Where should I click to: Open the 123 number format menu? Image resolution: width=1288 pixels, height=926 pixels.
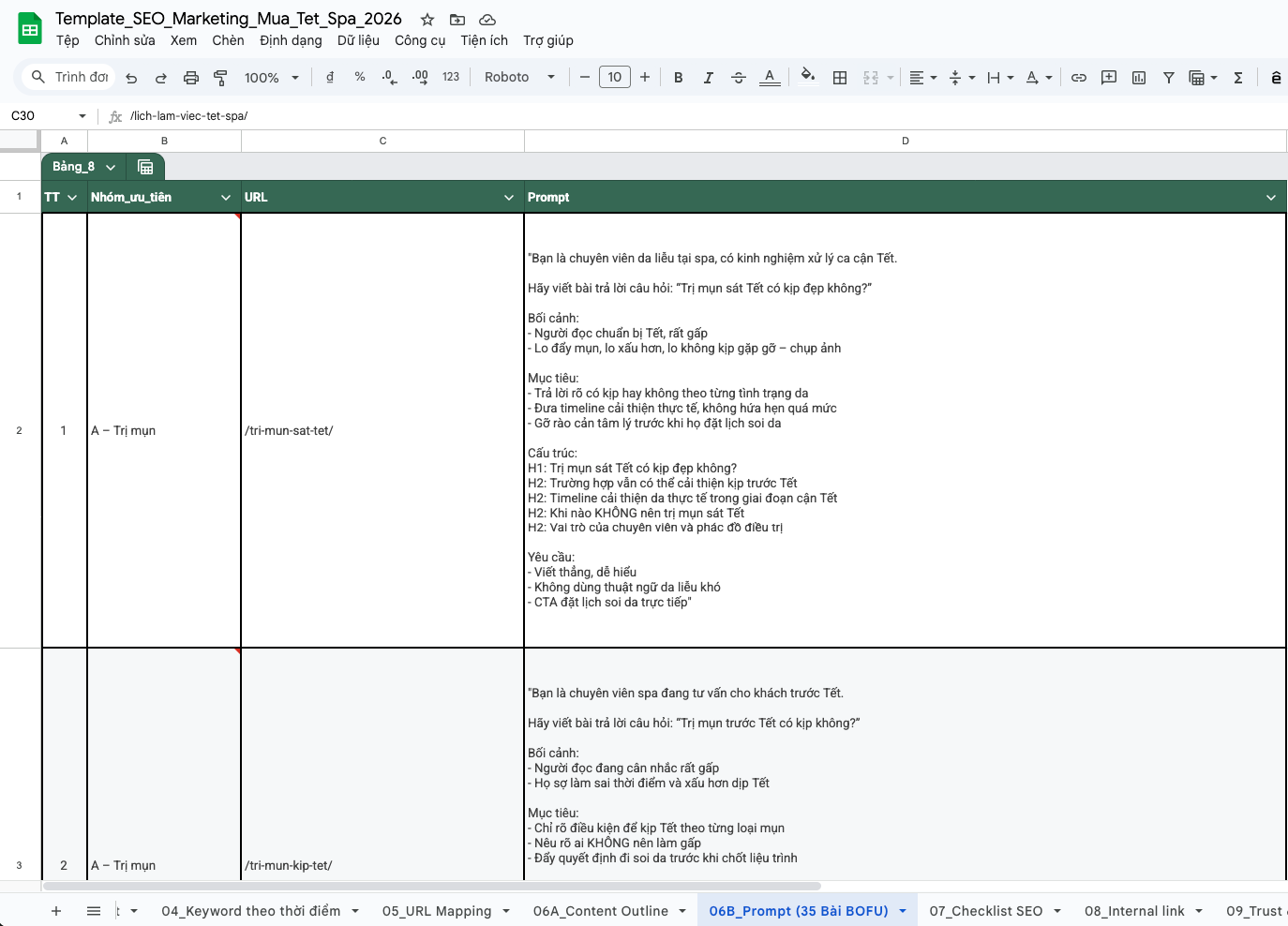click(451, 78)
